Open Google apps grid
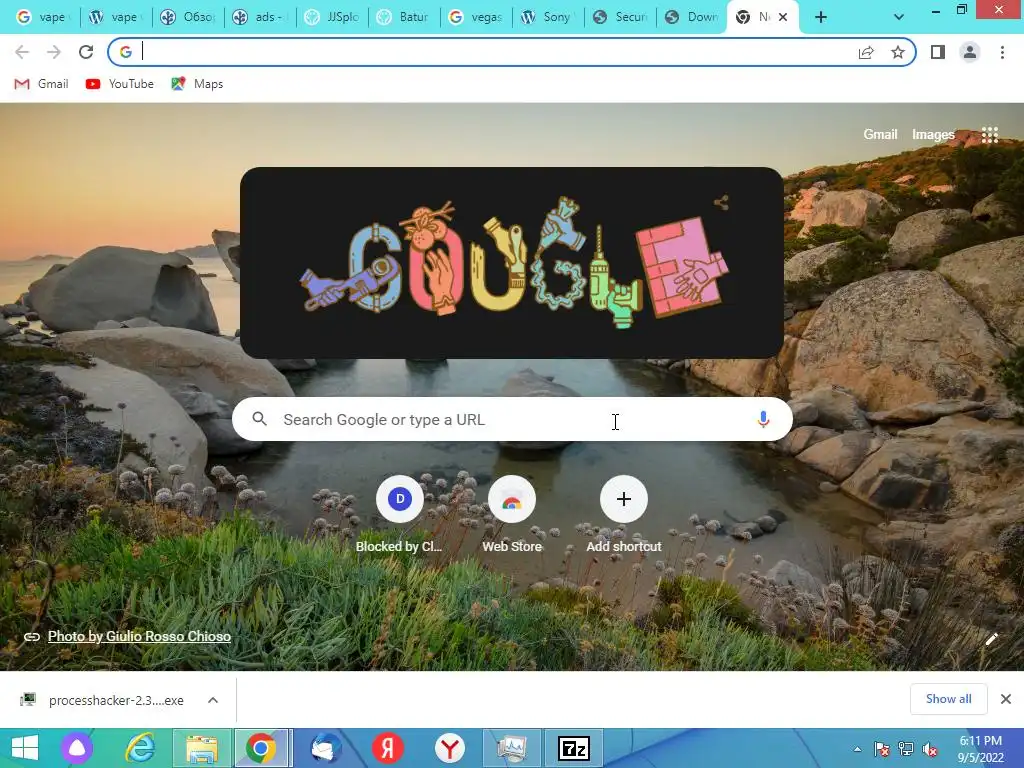 (990, 135)
